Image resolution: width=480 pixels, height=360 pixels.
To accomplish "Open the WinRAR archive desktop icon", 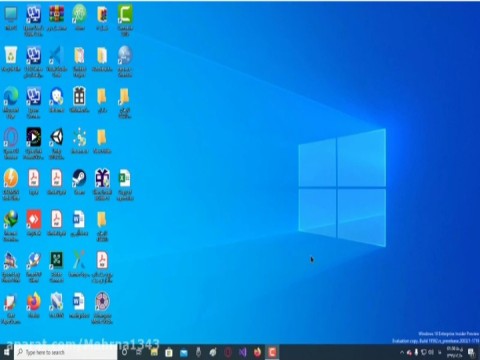I will [x=57, y=18].
